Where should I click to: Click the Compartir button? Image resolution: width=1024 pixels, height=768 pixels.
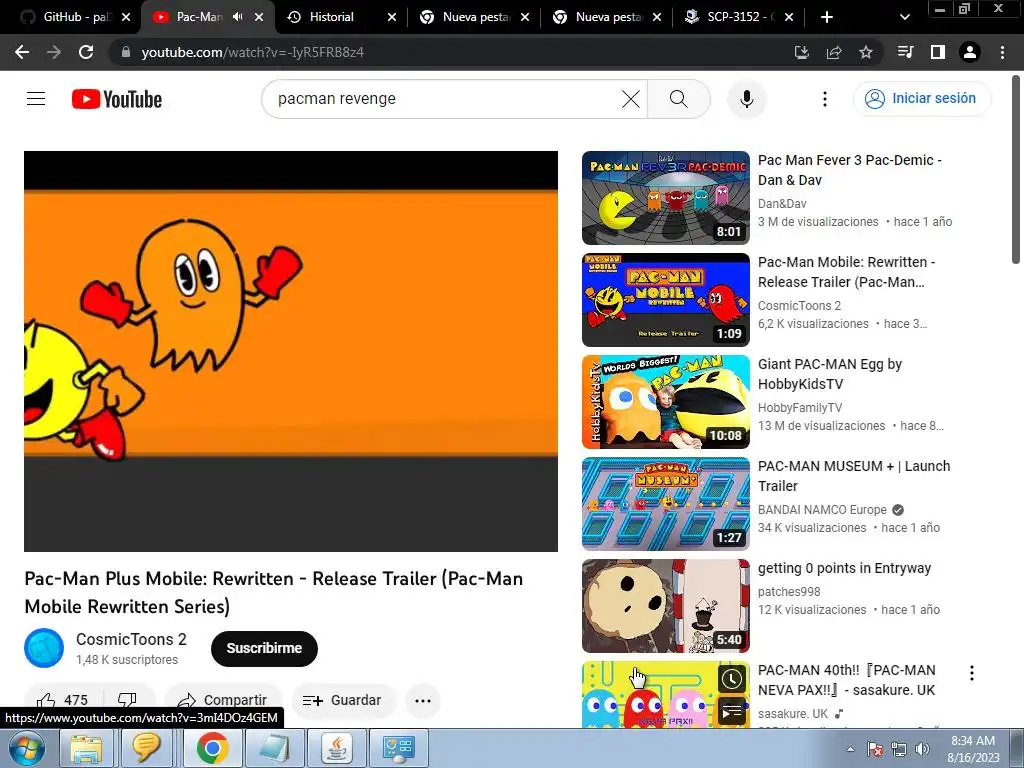click(223, 700)
